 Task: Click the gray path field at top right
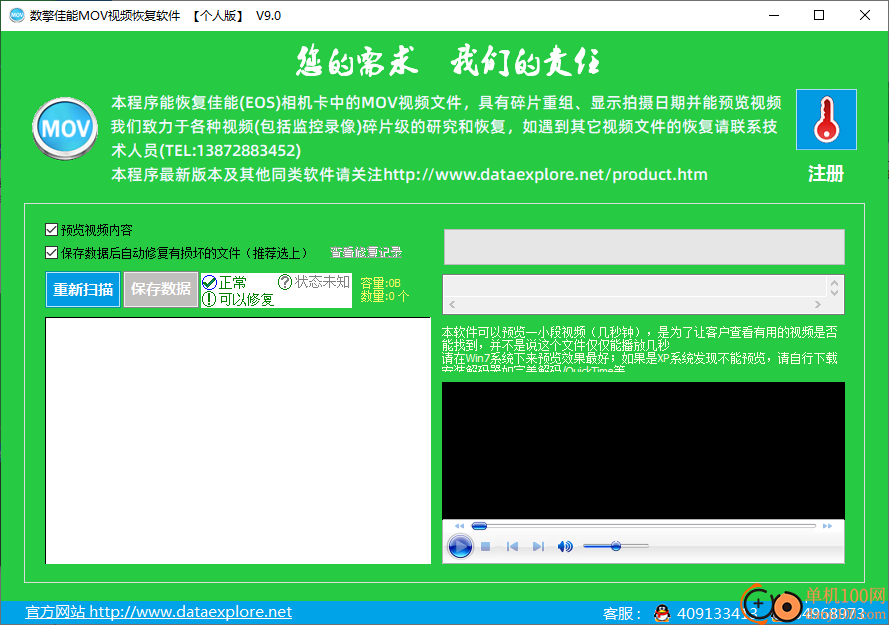pos(644,247)
